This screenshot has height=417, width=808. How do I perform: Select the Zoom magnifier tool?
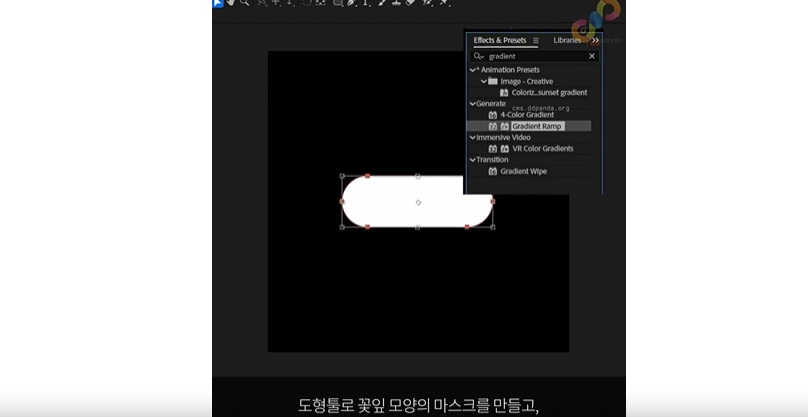(x=245, y=3)
